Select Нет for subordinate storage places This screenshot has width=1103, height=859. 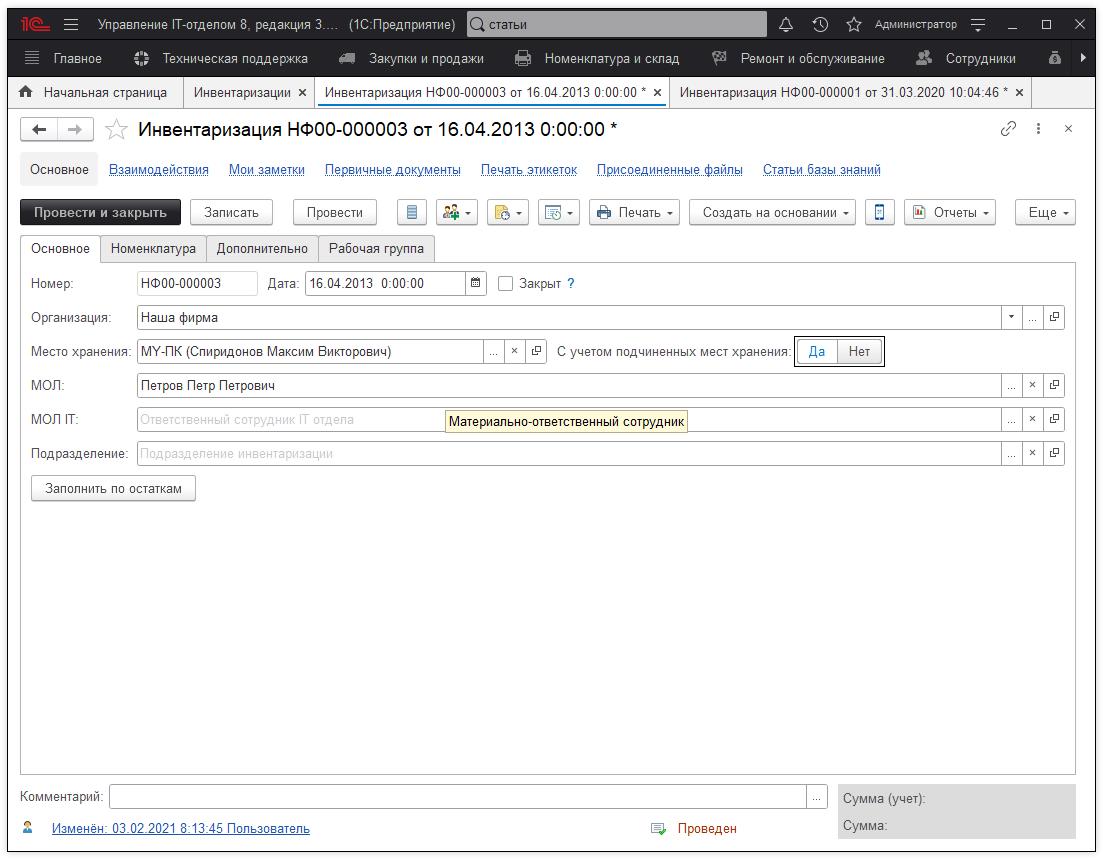pyautogui.click(x=859, y=351)
